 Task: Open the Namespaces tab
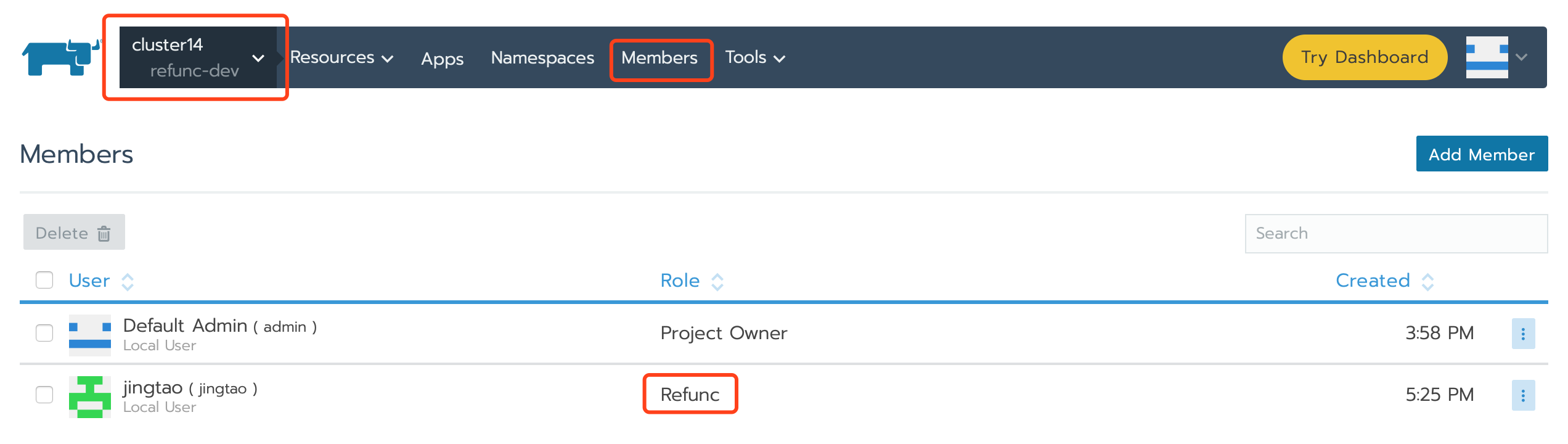pyautogui.click(x=542, y=57)
